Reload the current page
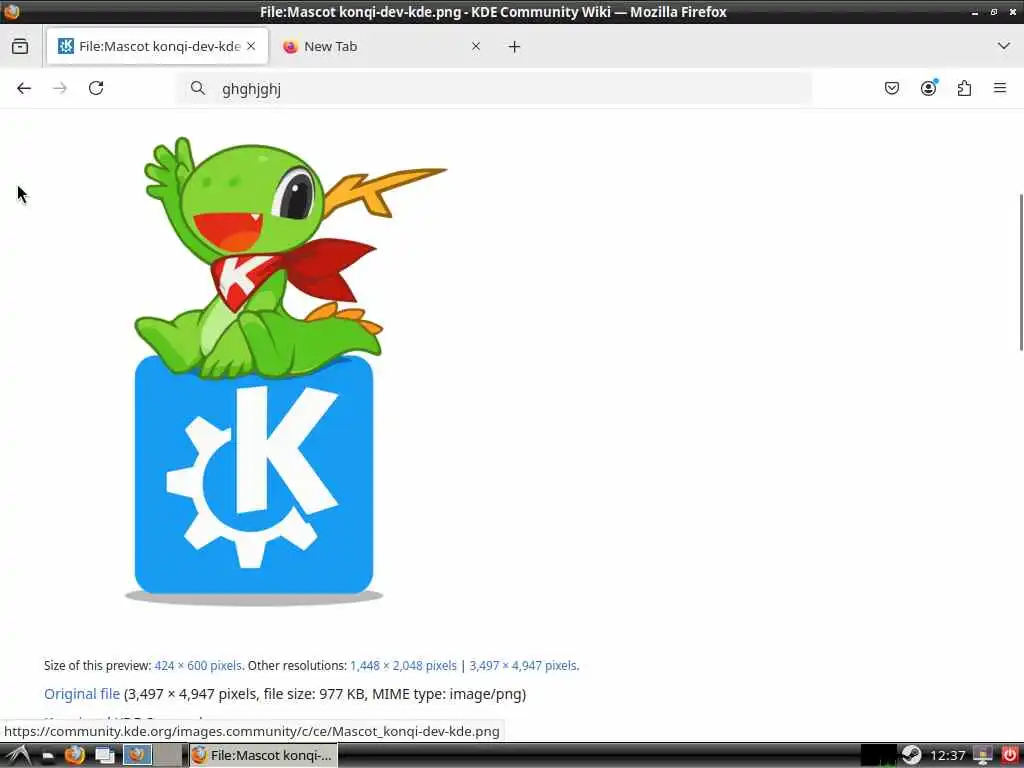 (96, 88)
